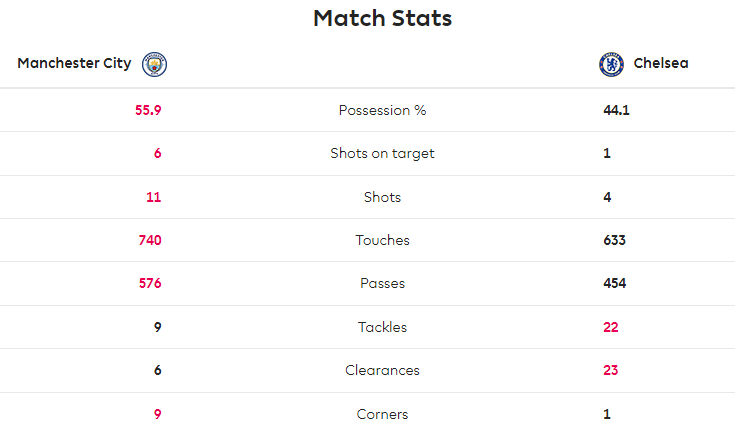Viewport: 735px width, 430px height.
Task: Select the Tackles row label
Action: (x=382, y=327)
